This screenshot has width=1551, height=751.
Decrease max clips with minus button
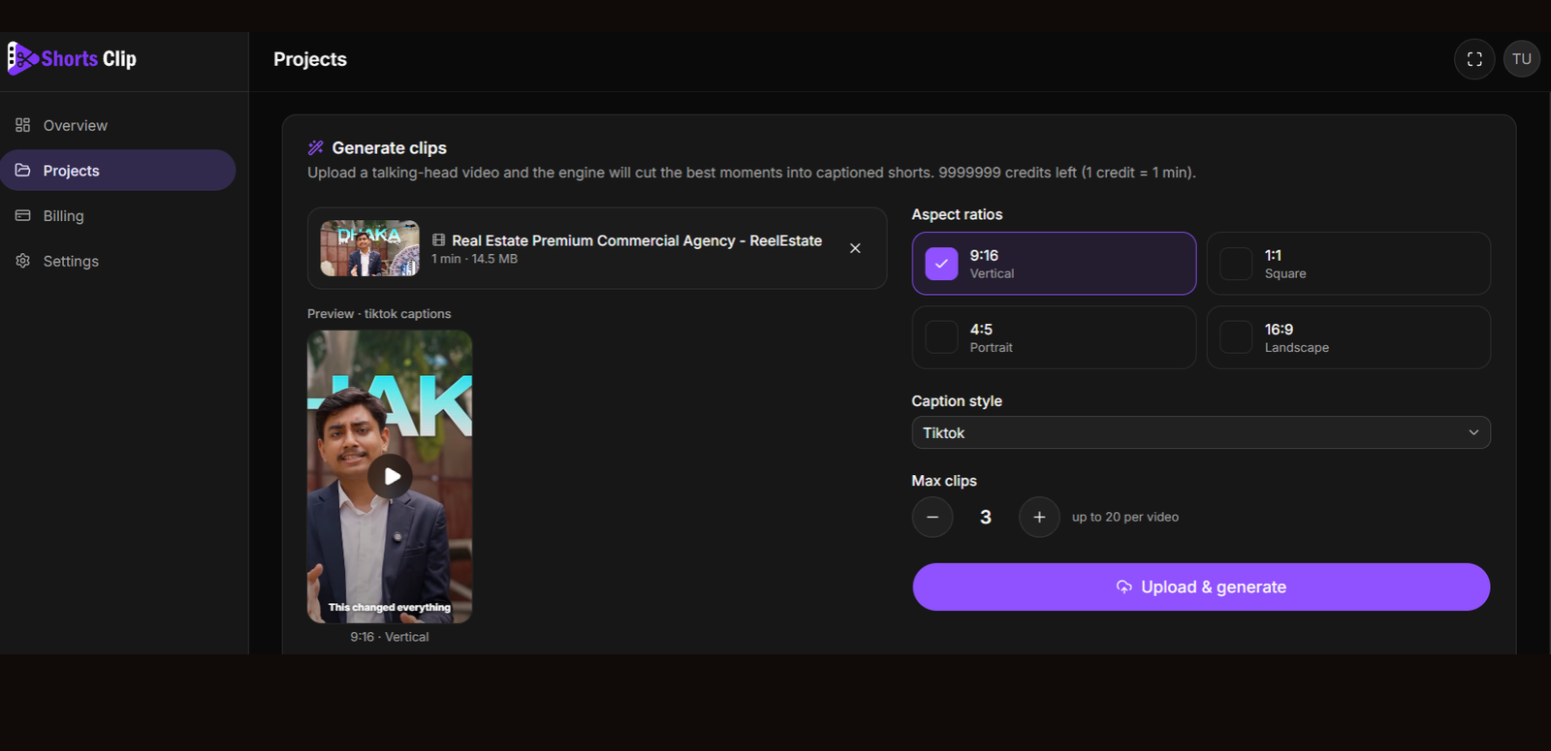(x=932, y=517)
